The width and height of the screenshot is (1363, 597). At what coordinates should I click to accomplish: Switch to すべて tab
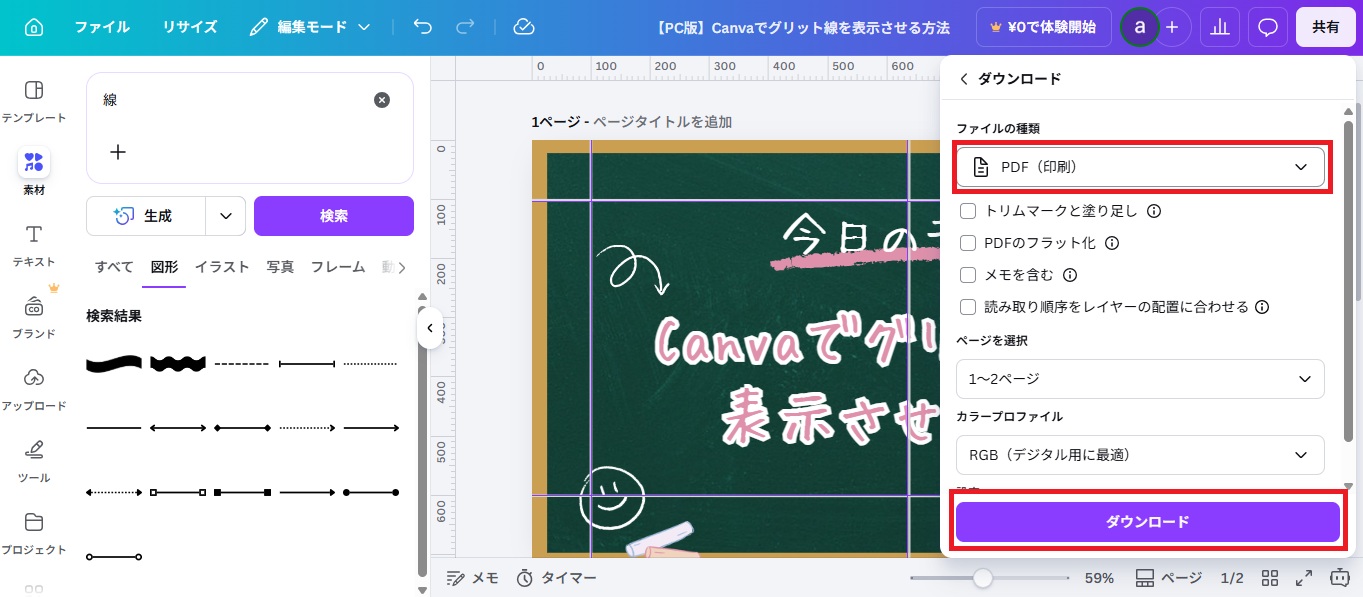(114, 267)
